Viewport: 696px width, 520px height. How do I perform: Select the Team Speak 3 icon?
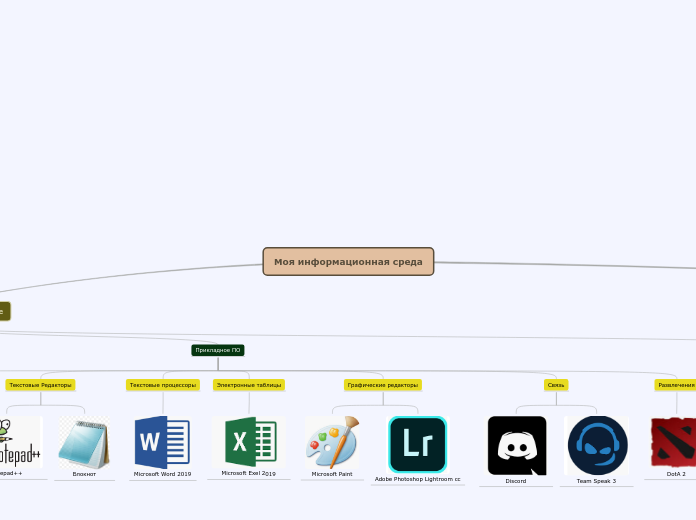(x=597, y=445)
